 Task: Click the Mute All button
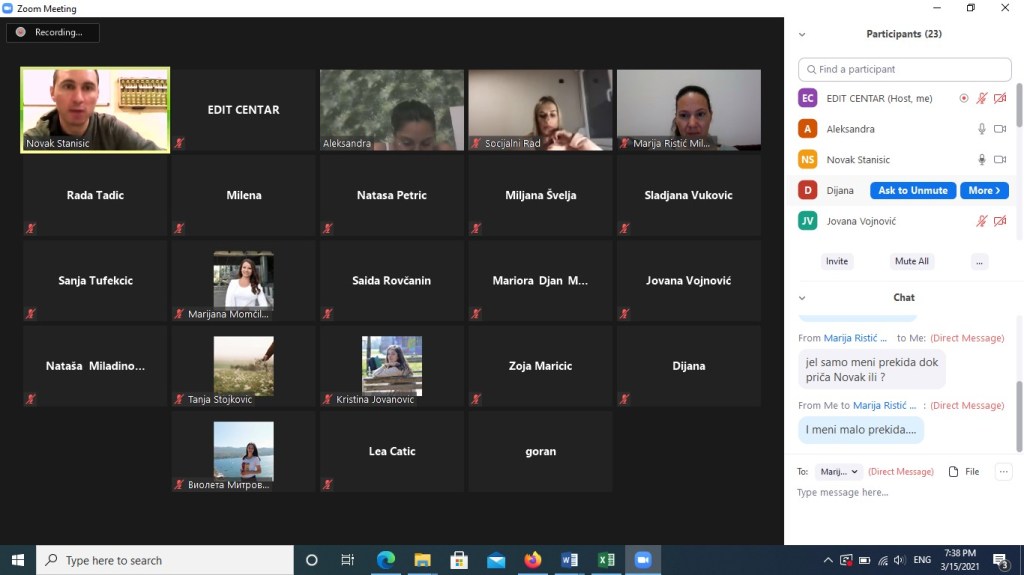pos(911,261)
